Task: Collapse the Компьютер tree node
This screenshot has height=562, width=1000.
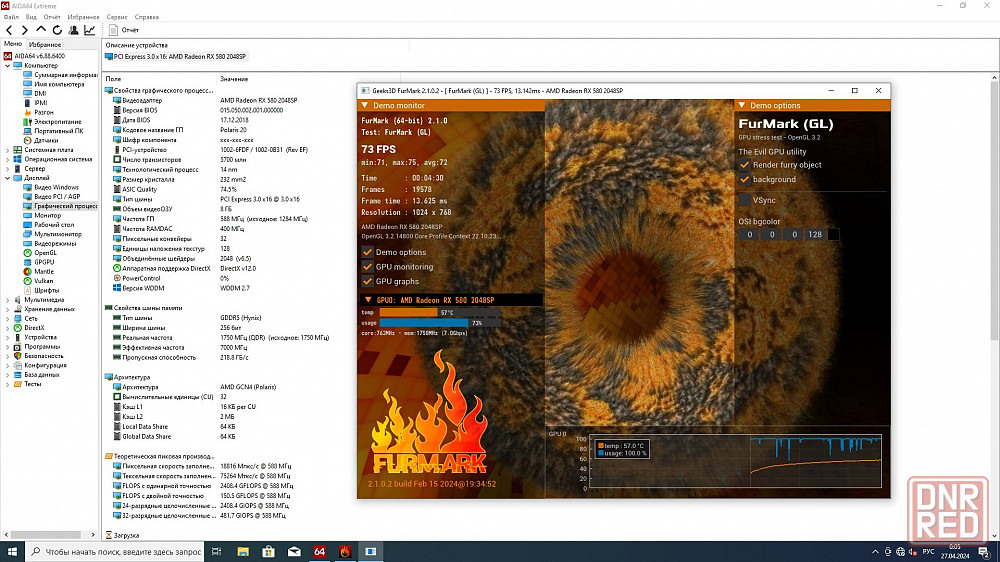Action: click(8, 66)
